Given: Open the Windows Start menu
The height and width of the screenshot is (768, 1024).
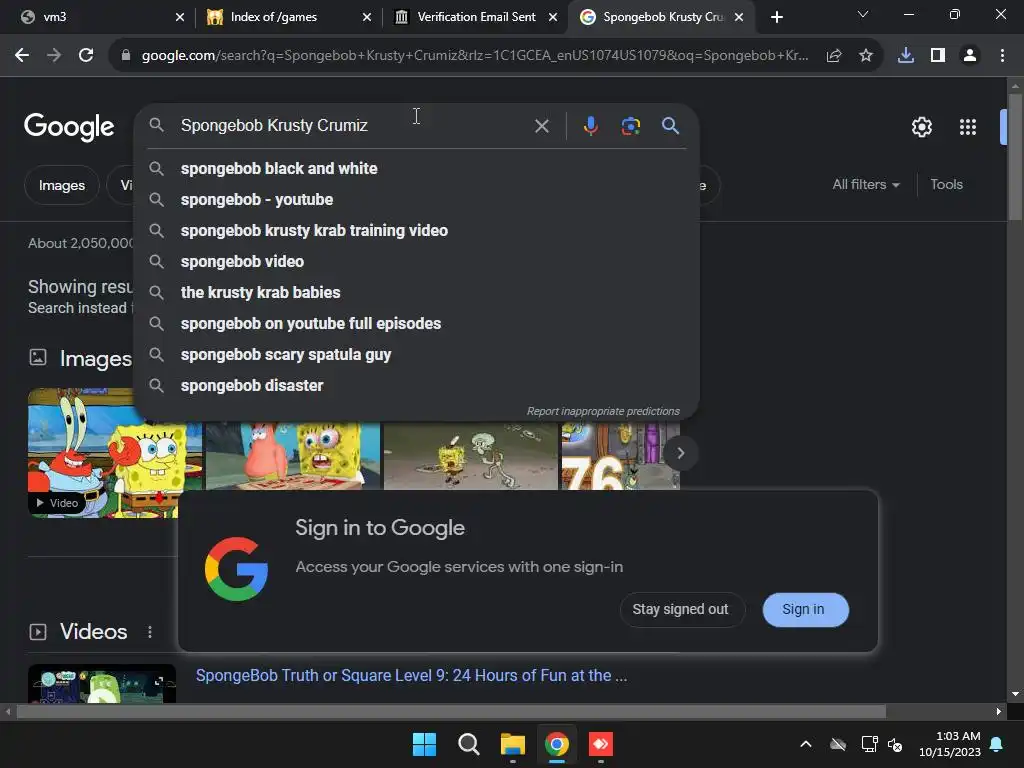Looking at the screenshot, I should click(424, 744).
